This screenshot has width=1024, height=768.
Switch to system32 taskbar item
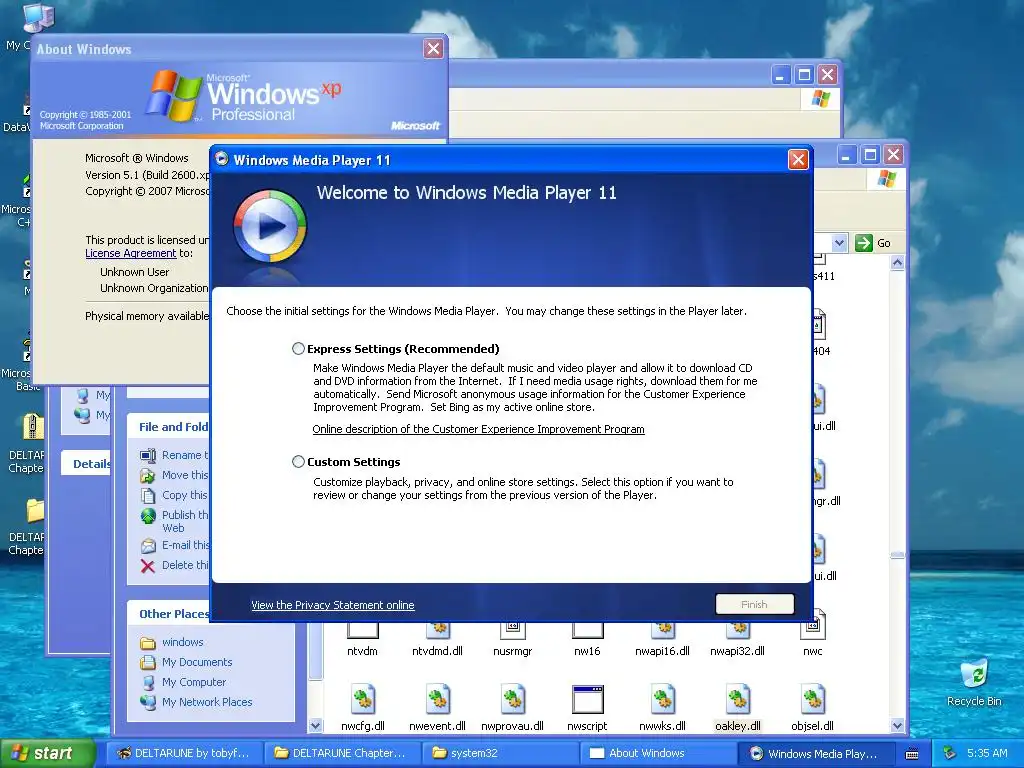click(x=500, y=753)
